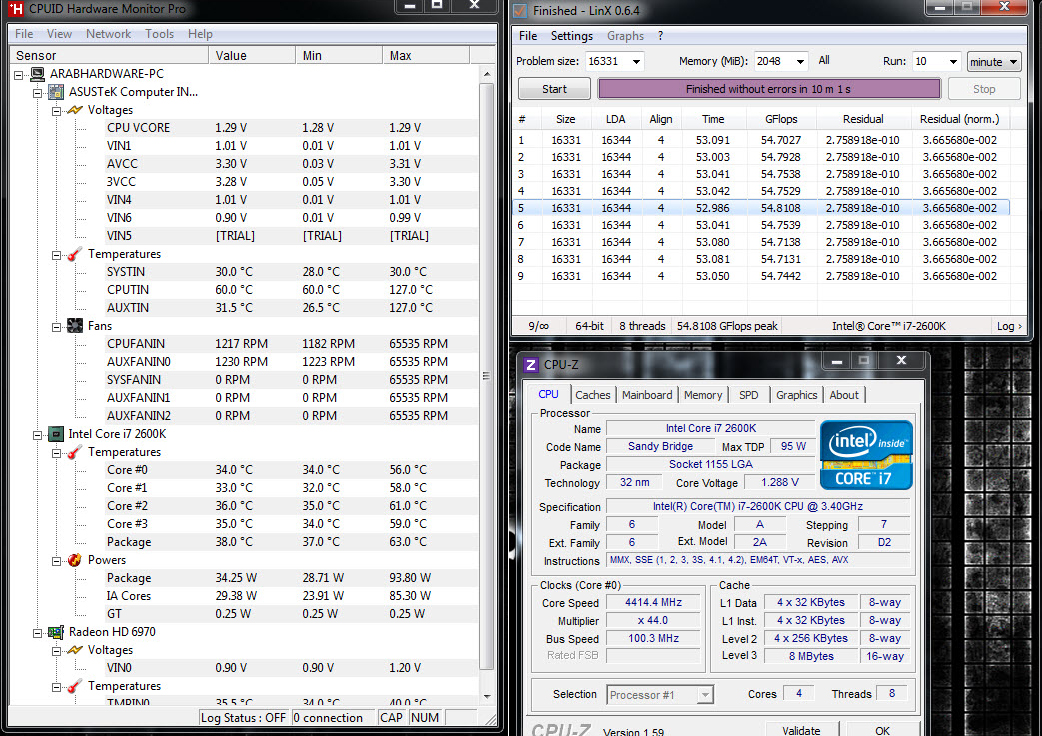Viewport: 1042px width, 736px height.
Task: Open Tools menu in Hardware Monitor
Action: [x=159, y=34]
